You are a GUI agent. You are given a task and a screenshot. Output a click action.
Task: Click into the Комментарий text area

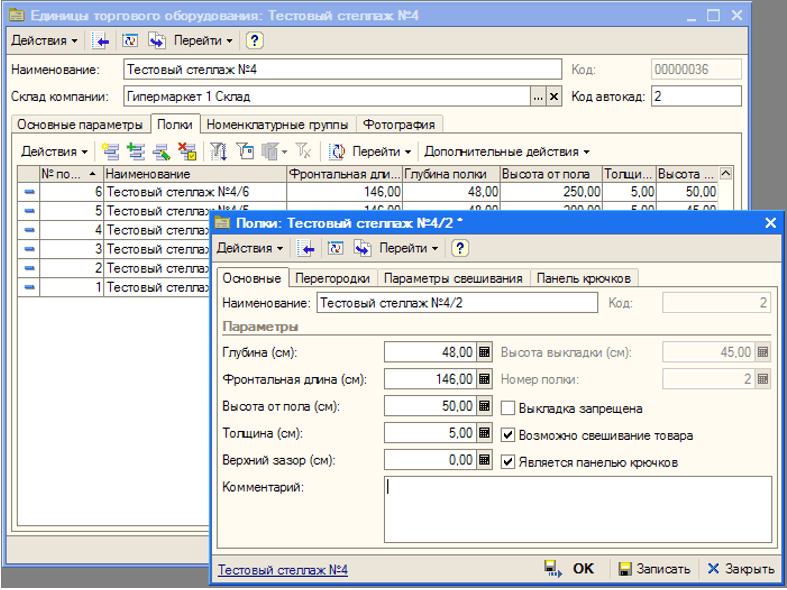point(578,509)
